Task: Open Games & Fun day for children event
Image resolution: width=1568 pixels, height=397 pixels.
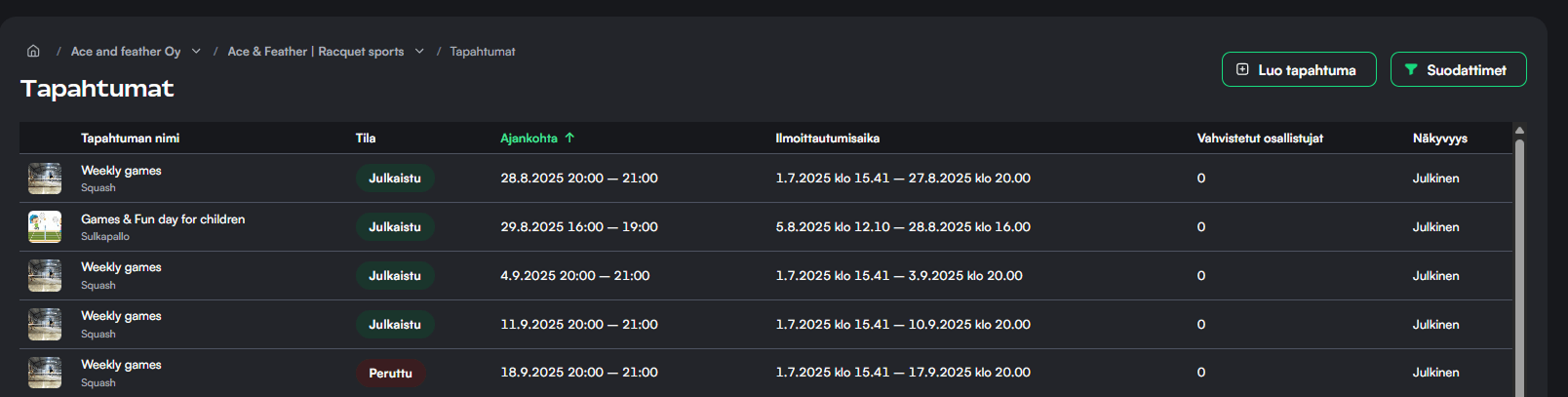Action: click(163, 219)
